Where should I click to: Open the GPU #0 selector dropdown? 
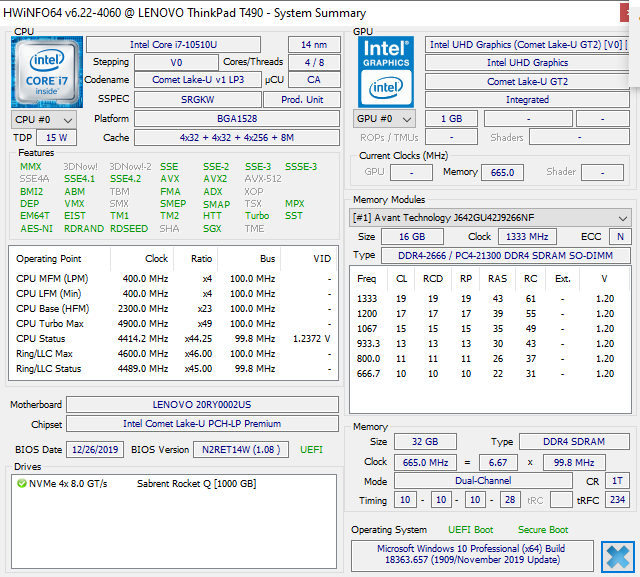point(384,119)
